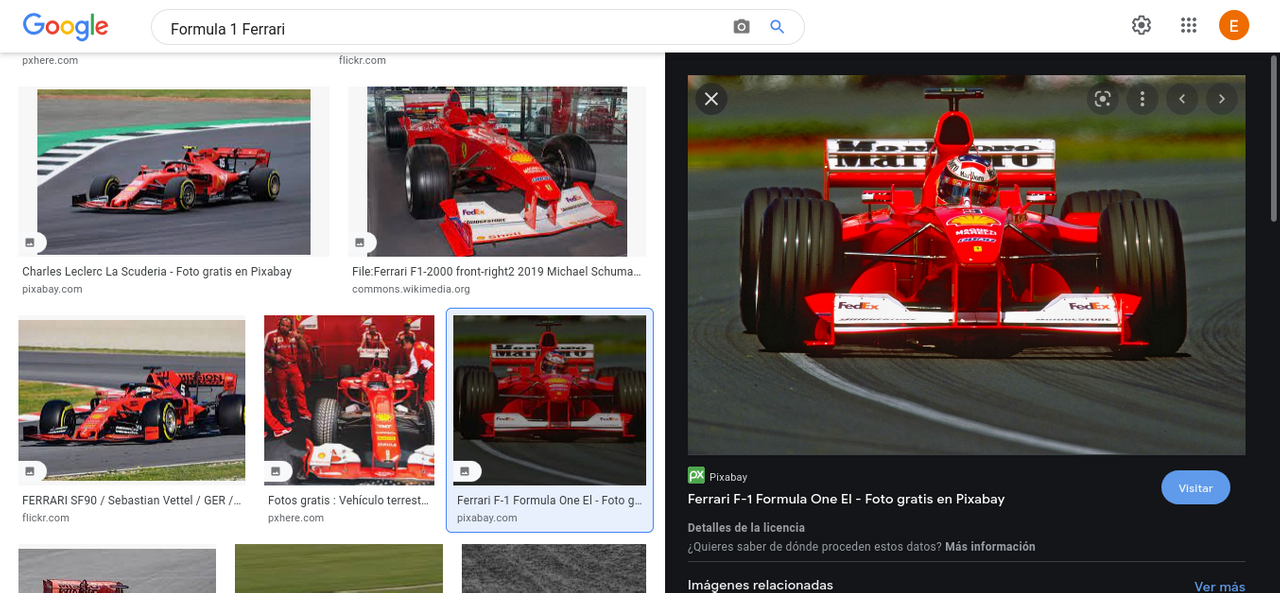
Task: Open the Charles Leclerc La Scuderia thumbnail
Action: coord(174,171)
